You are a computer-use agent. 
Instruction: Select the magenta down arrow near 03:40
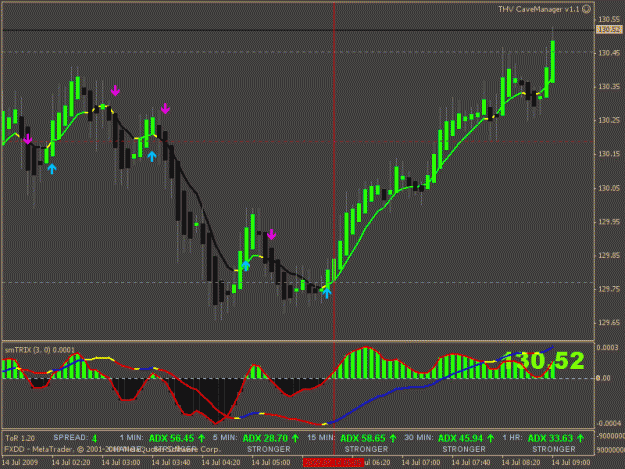click(165, 108)
